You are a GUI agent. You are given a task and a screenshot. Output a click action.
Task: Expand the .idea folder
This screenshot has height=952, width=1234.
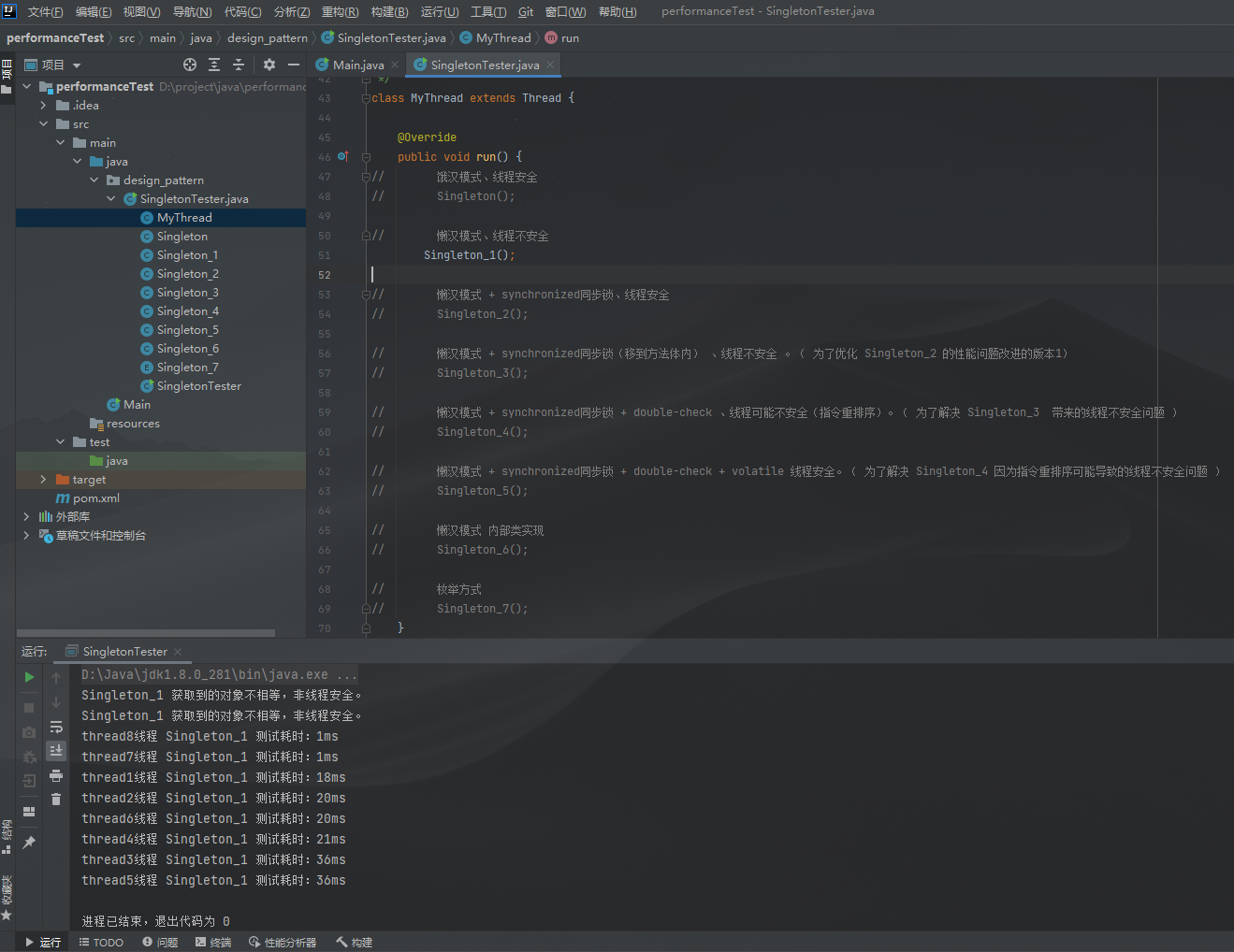[x=43, y=106]
